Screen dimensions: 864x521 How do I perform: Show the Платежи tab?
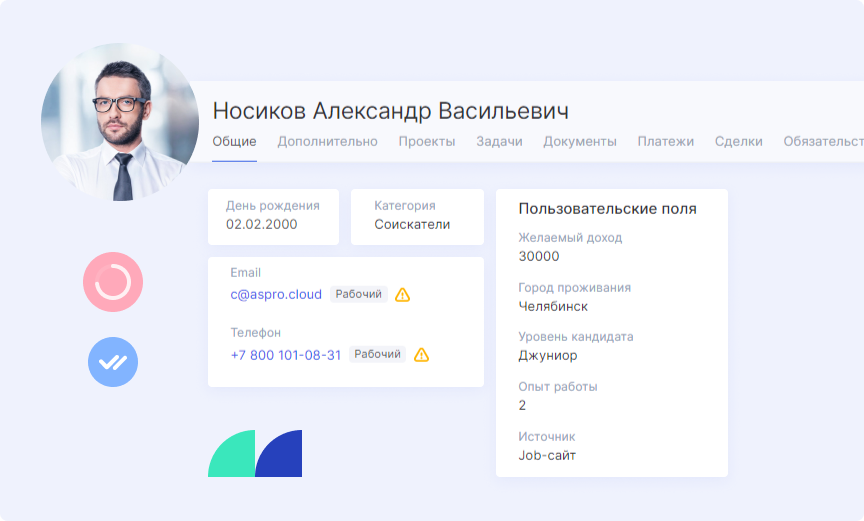[666, 142]
